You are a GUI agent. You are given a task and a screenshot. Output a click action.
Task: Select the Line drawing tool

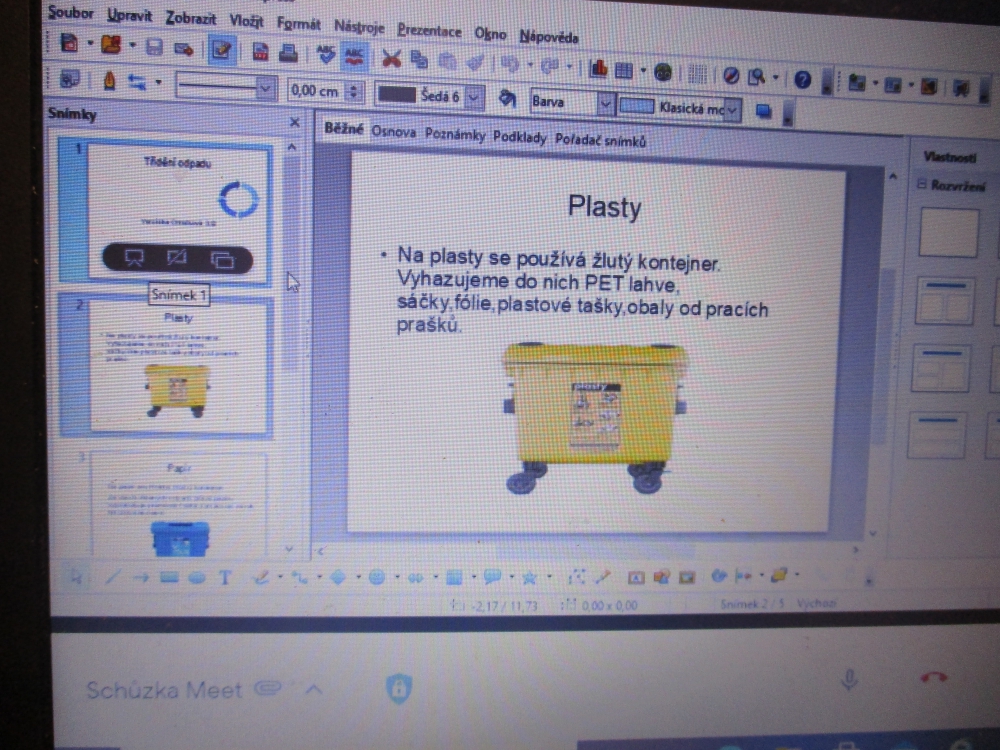[112, 578]
